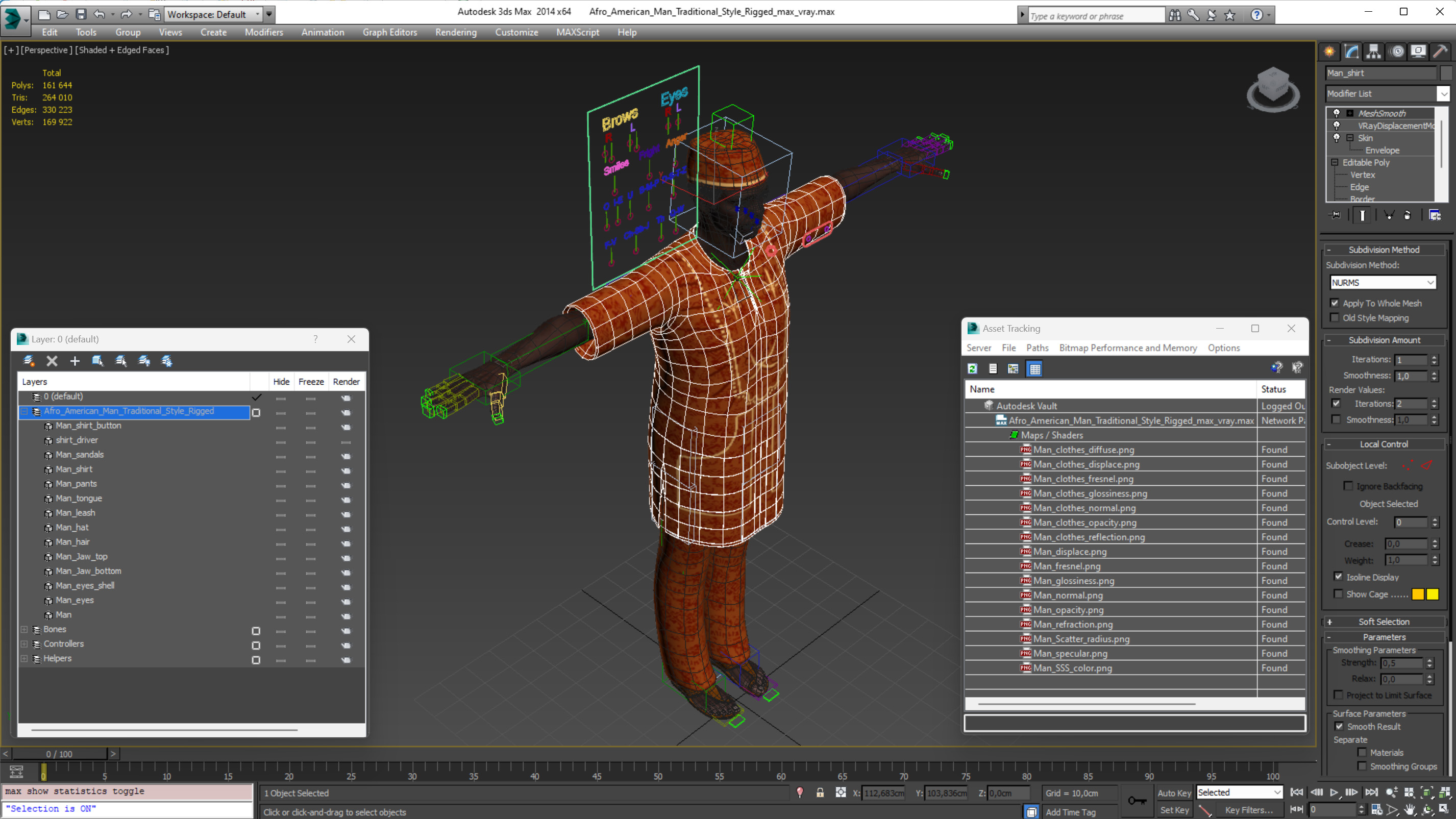Select Man_clothes_diffuse.png in Asset Tracking

point(1083,450)
